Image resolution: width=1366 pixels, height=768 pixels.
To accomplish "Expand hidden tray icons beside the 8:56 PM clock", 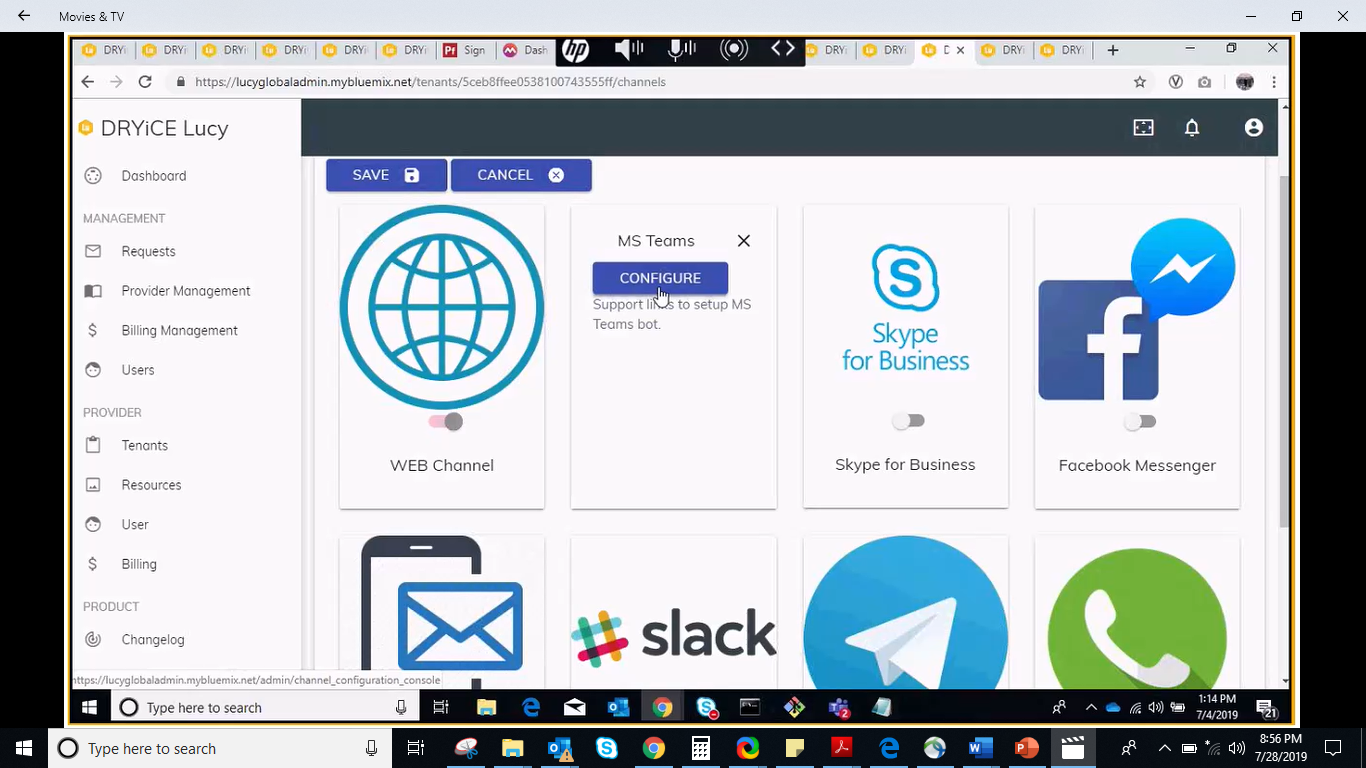I will (x=1164, y=748).
